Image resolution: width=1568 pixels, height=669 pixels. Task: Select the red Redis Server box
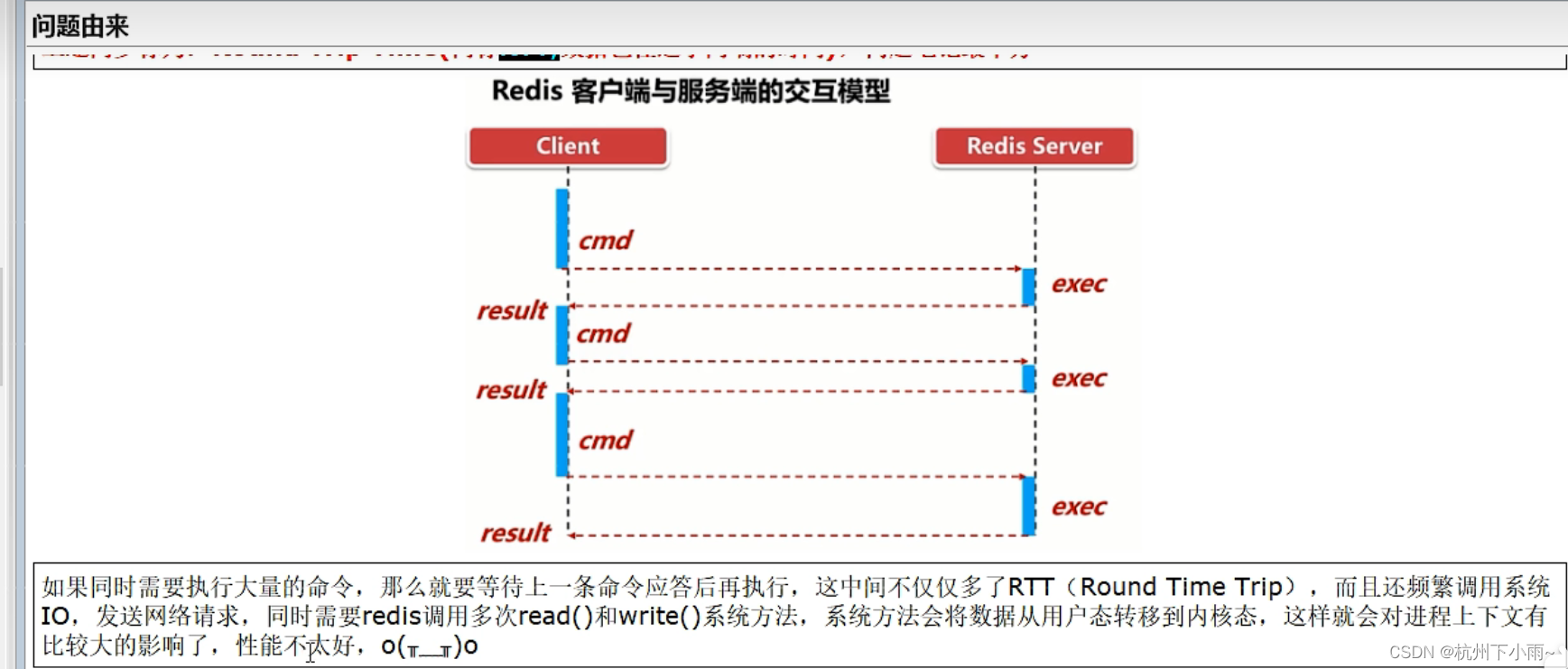[x=1035, y=146]
